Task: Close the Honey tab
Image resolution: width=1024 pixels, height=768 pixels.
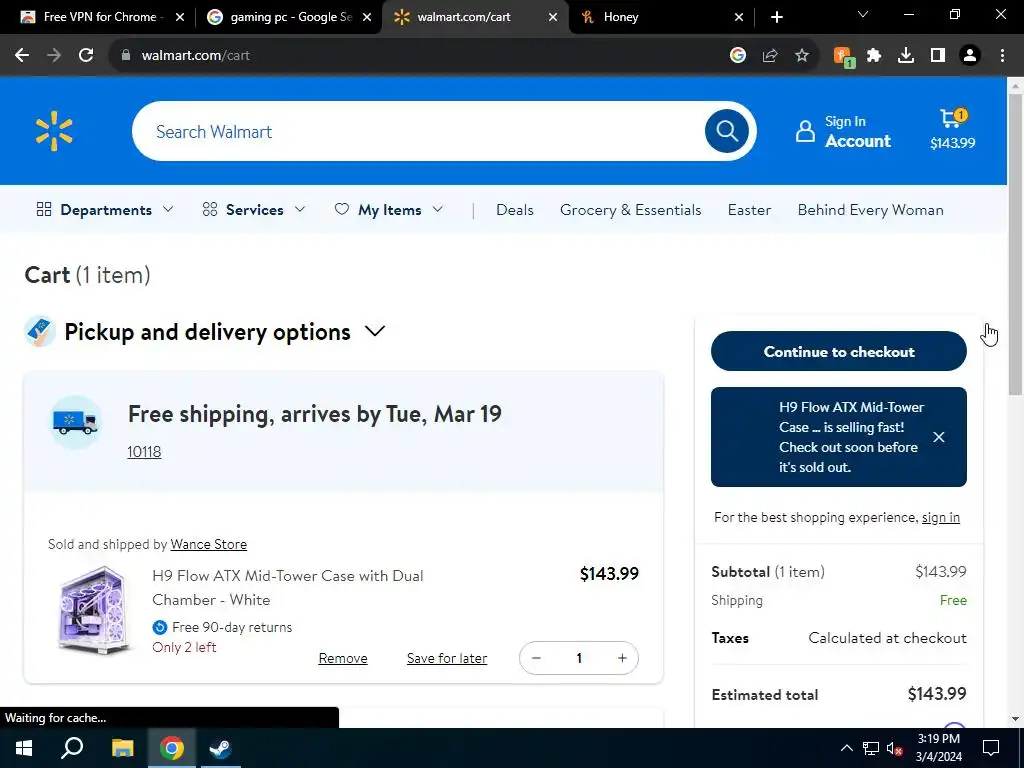Action: (x=739, y=17)
